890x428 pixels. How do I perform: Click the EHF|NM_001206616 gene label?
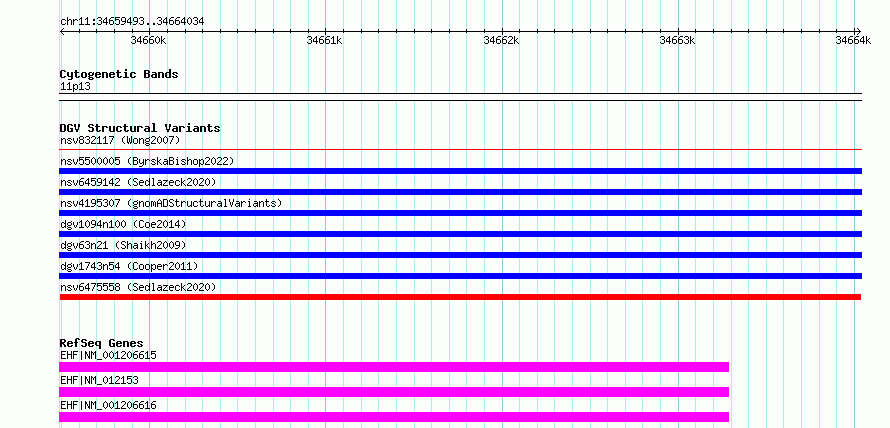[x=108, y=405]
